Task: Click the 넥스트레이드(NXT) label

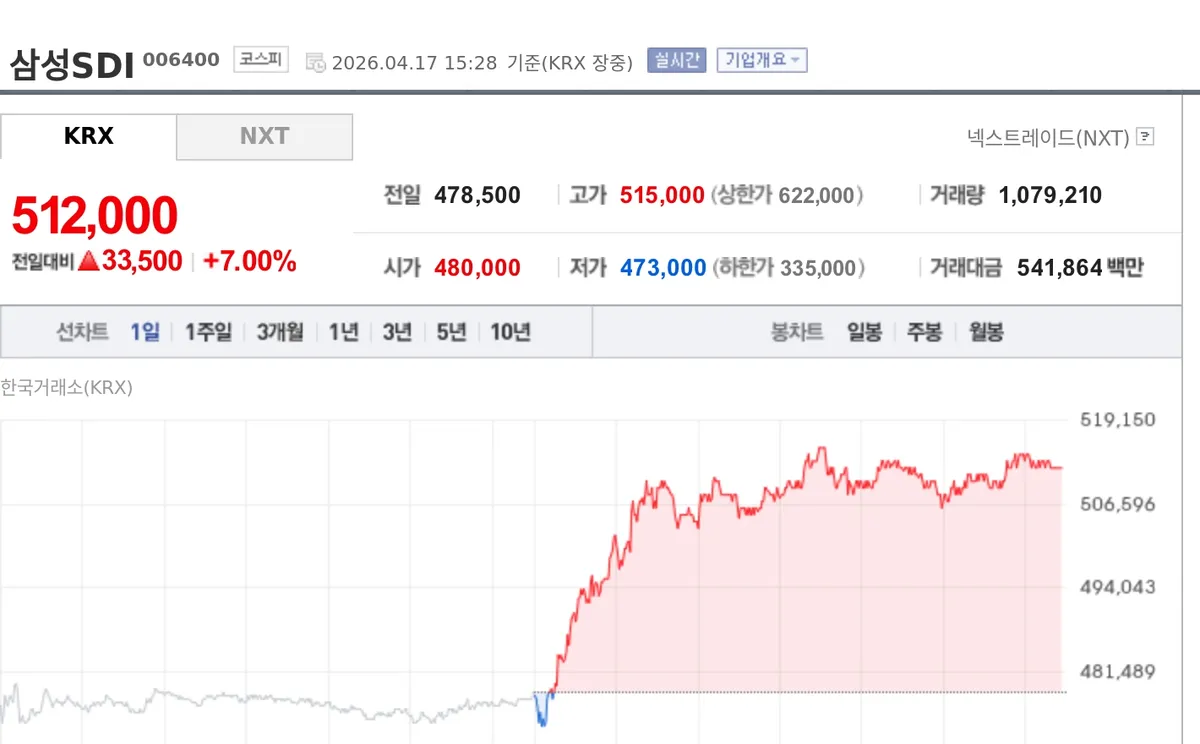Action: (1048, 137)
